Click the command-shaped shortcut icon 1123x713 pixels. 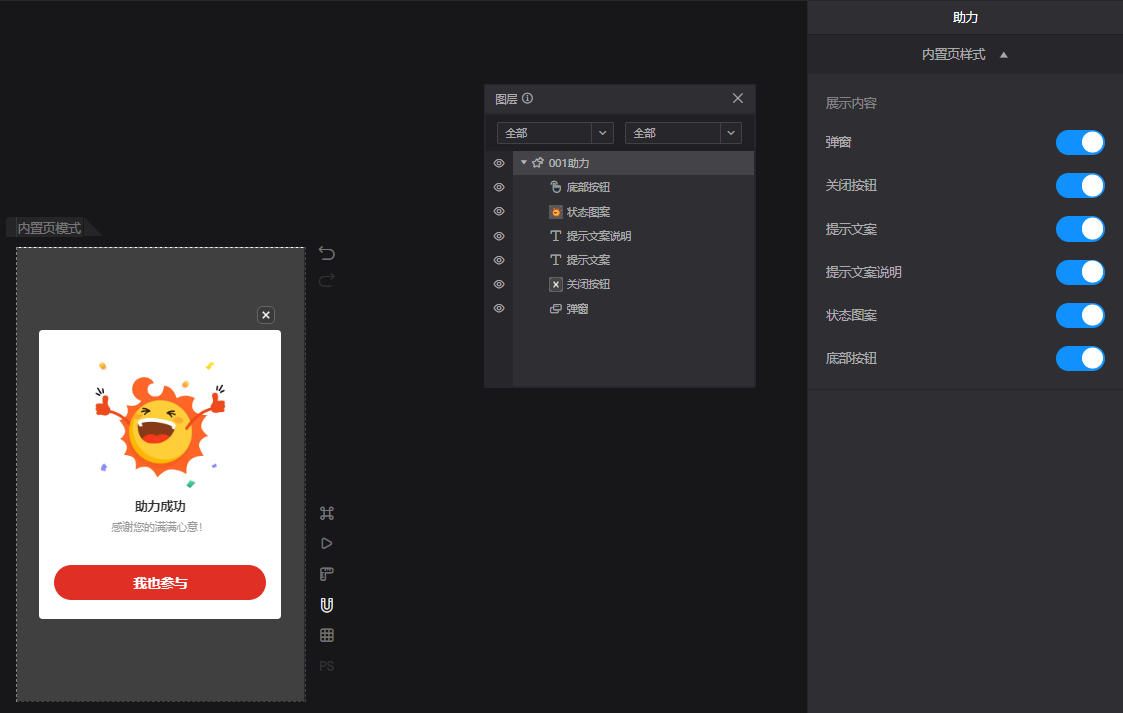(x=327, y=513)
